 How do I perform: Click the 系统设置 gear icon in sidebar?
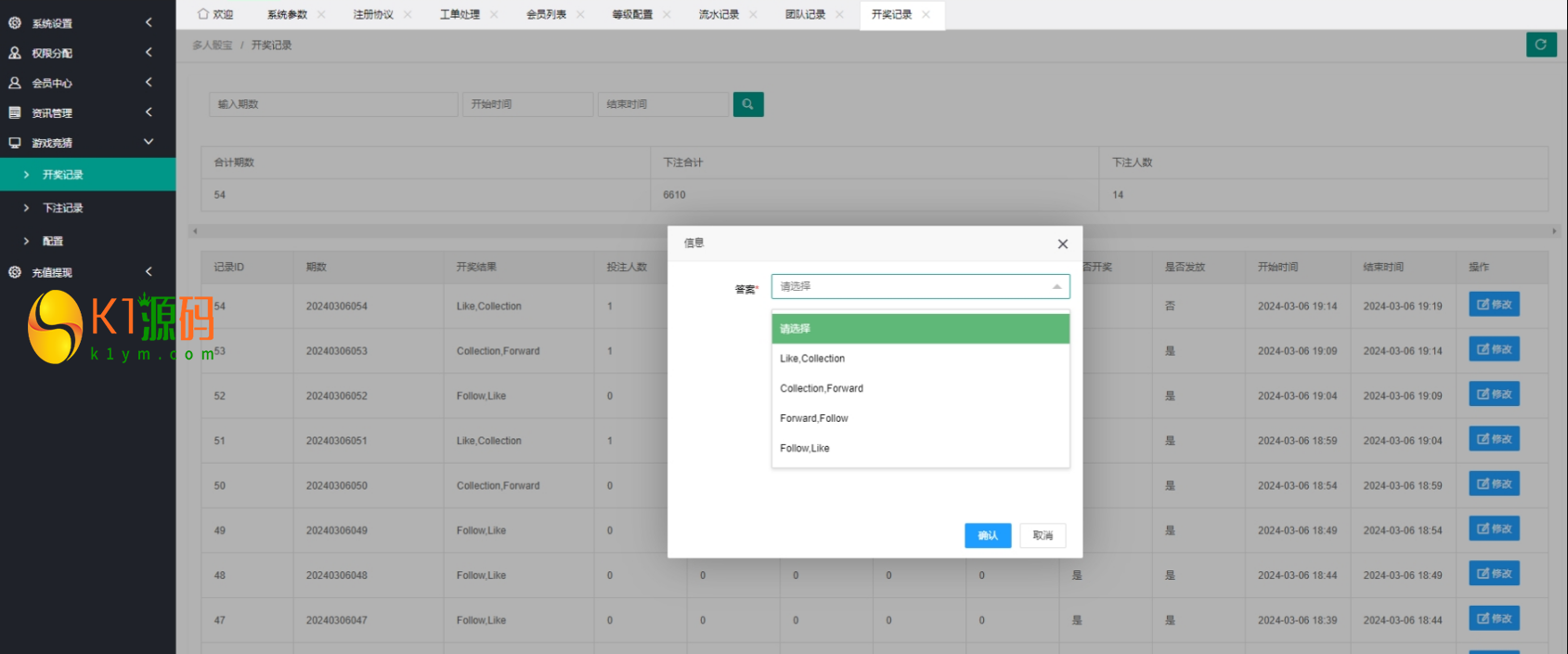(x=15, y=23)
